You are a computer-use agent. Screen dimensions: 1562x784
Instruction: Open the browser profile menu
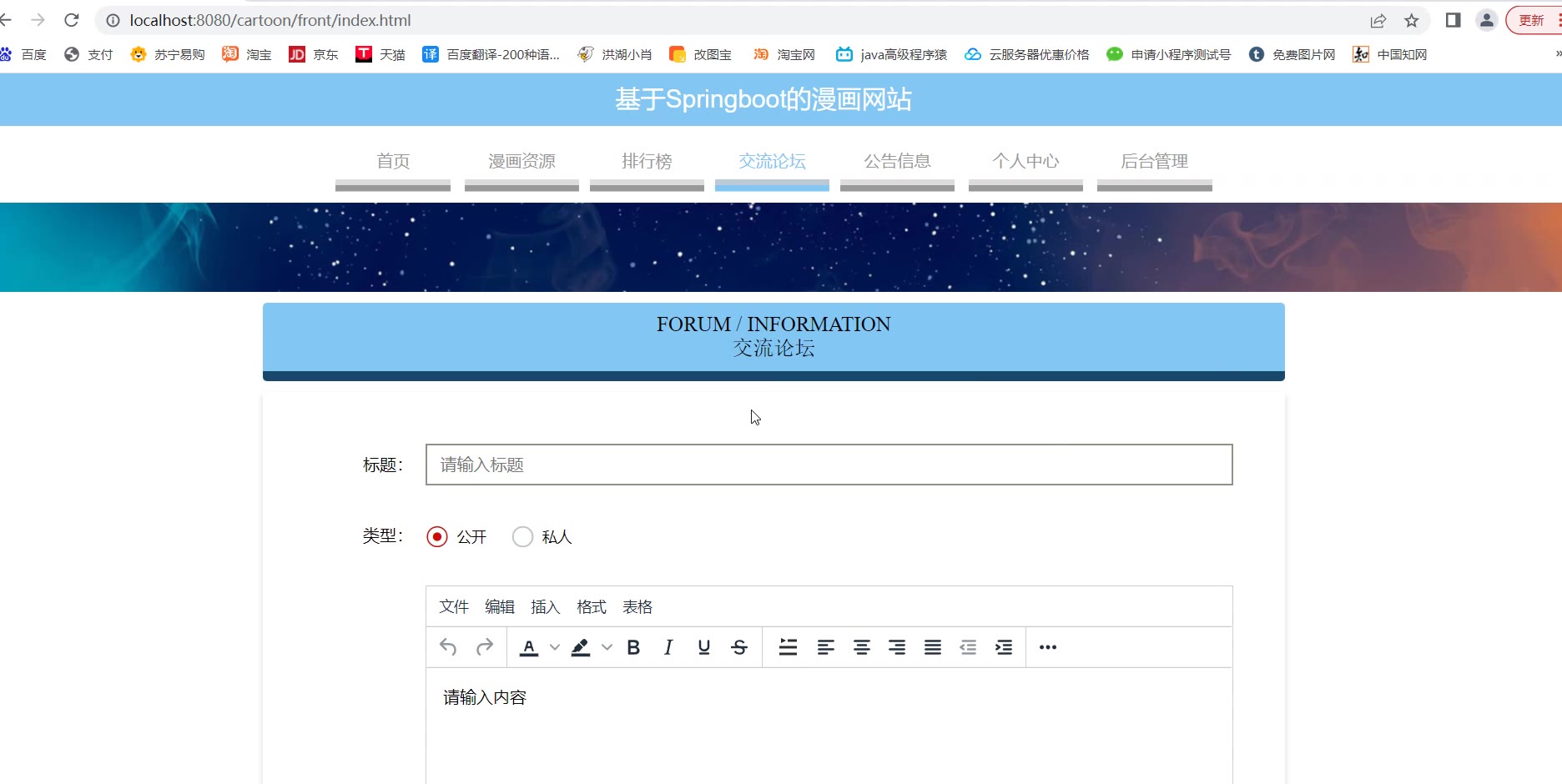[x=1487, y=20]
